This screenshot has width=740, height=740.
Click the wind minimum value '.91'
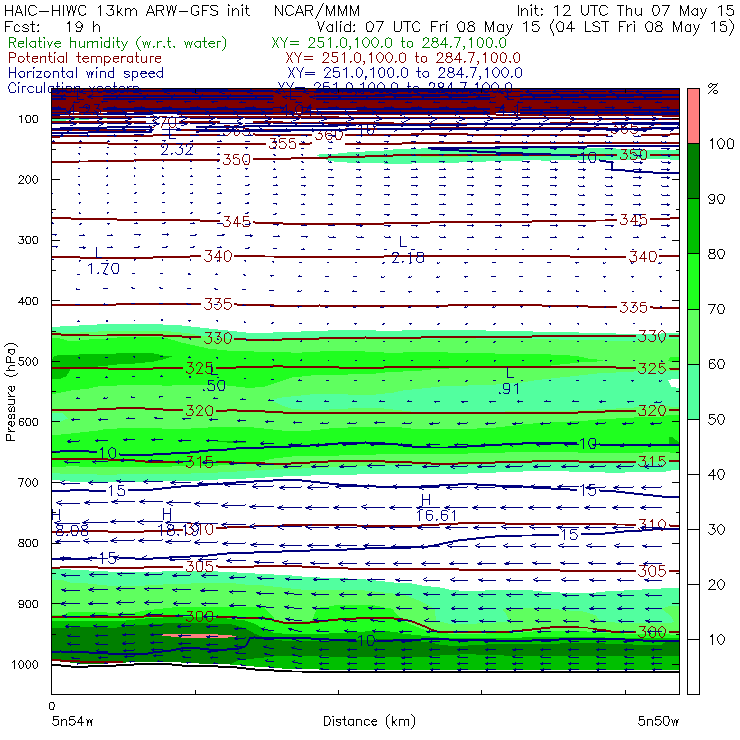tap(509, 389)
